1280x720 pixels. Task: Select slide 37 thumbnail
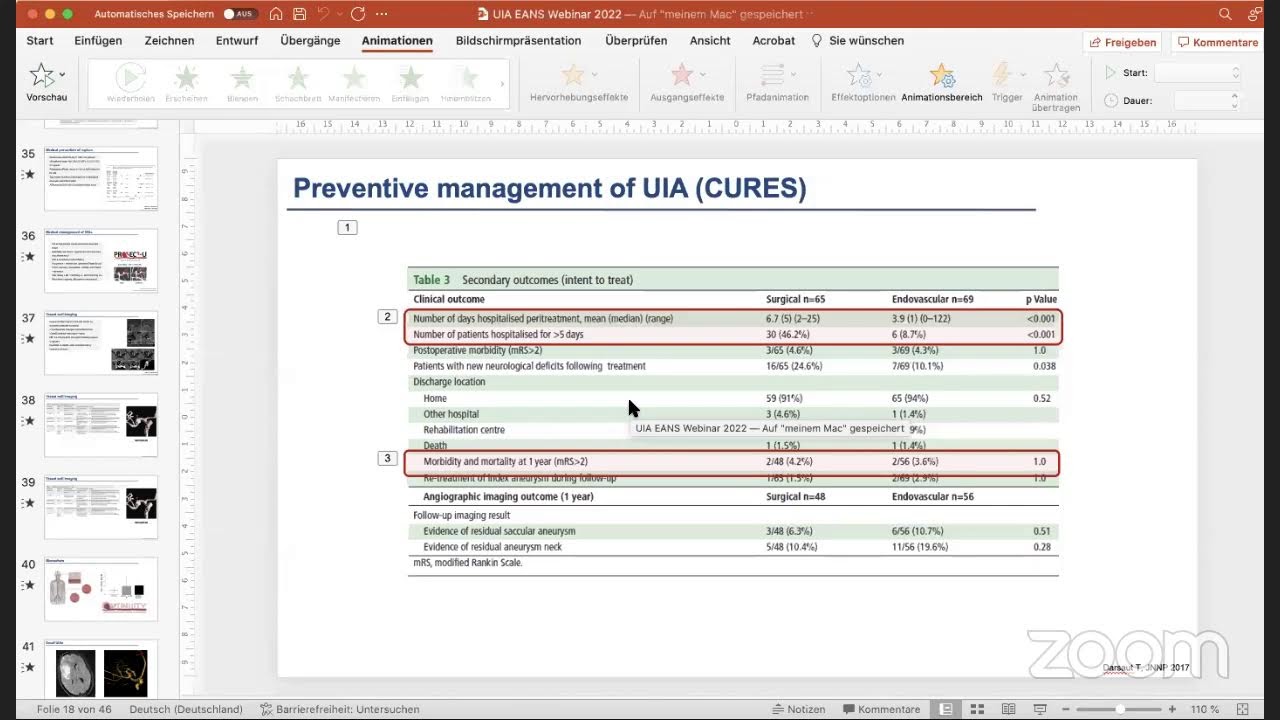(x=100, y=343)
